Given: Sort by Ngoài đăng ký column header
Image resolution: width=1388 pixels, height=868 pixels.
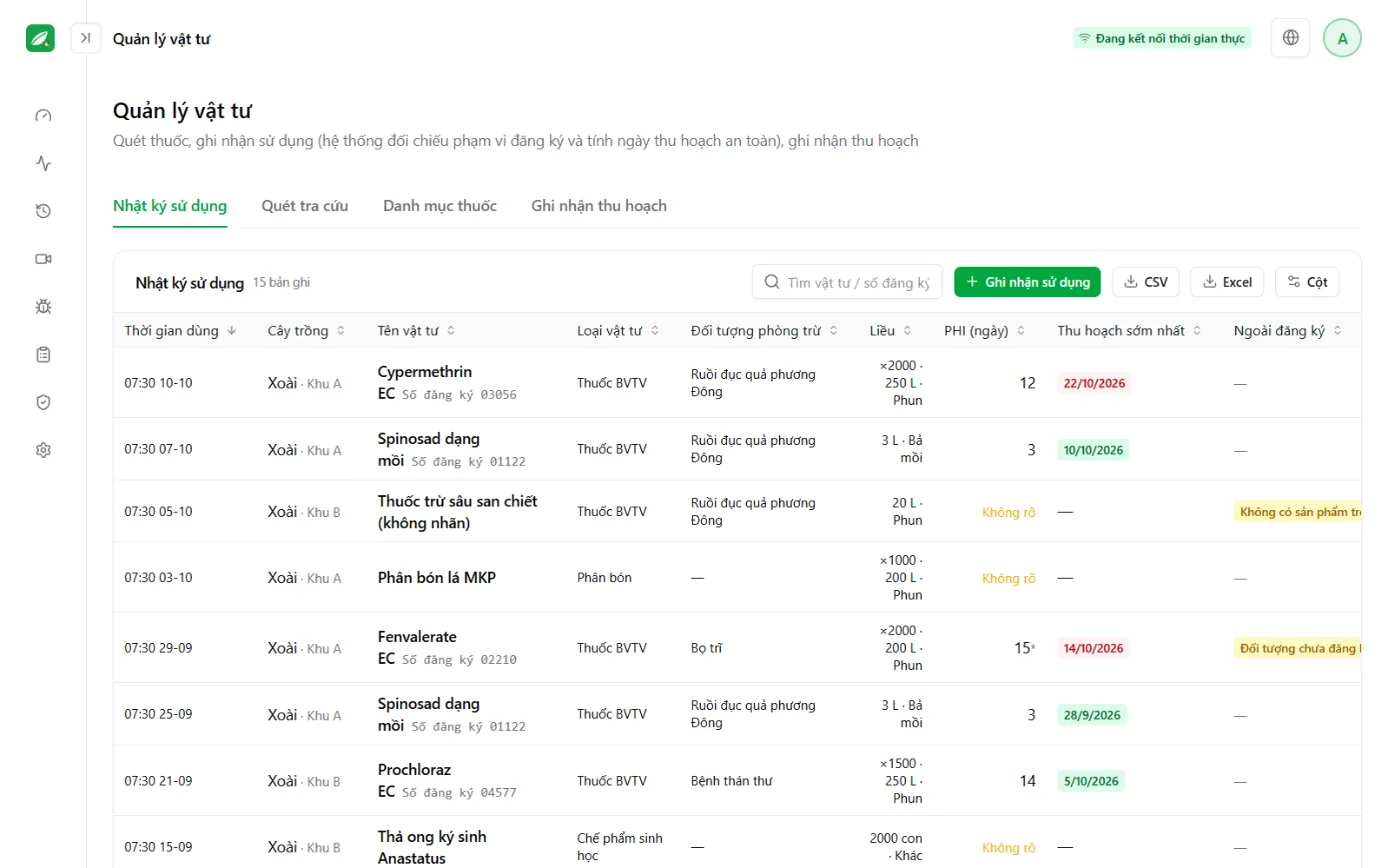Looking at the screenshot, I should 1288,331.
